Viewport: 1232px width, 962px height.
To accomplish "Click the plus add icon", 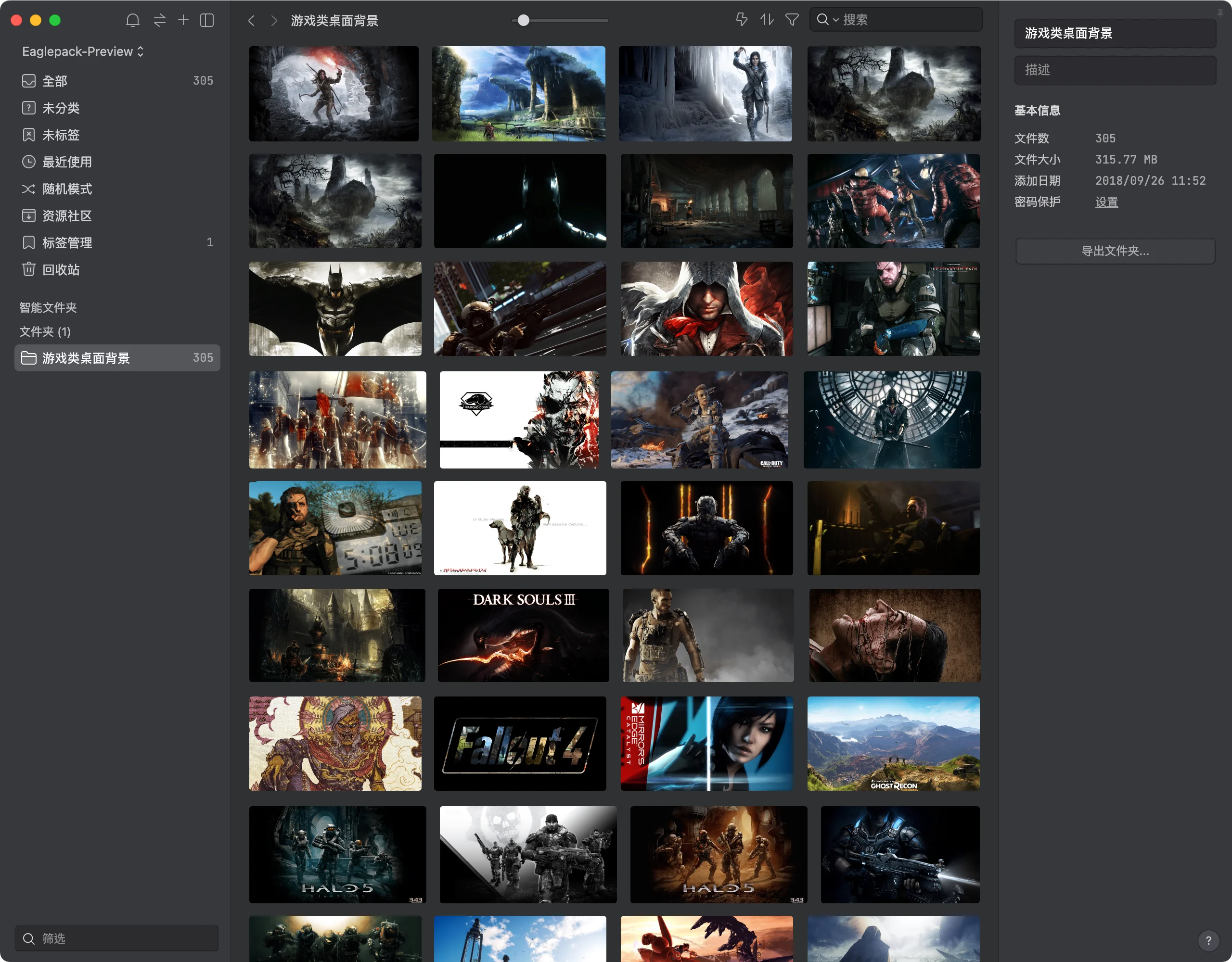I will pos(183,20).
